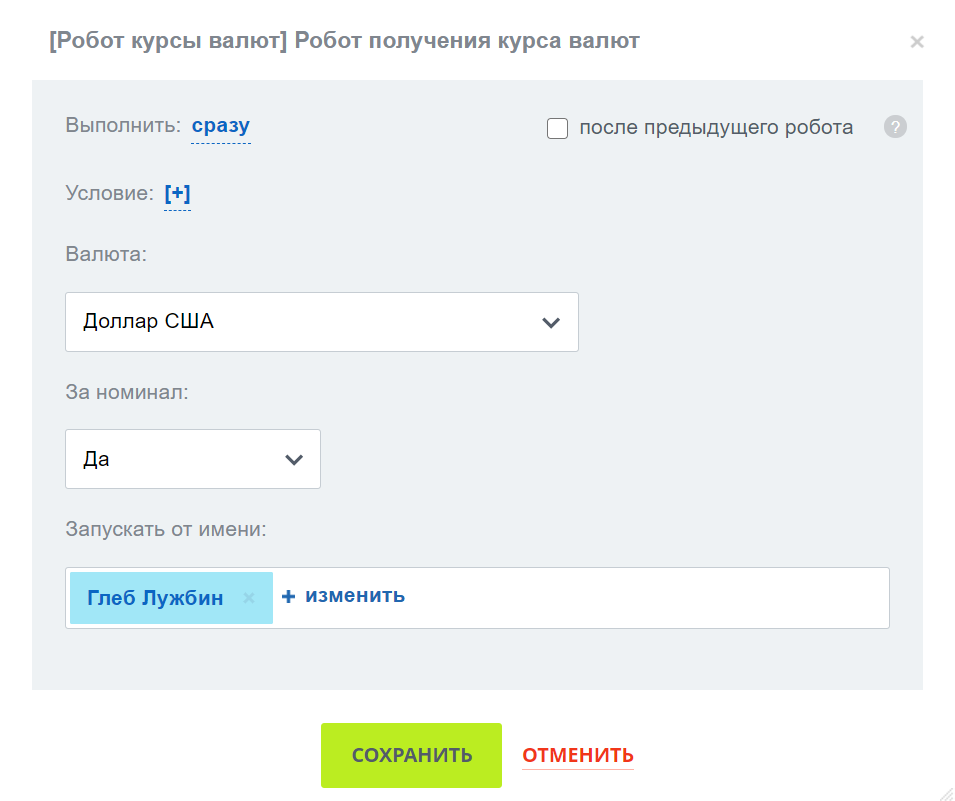955x801 pixels.
Task: Close the currency rate robot dialog
Action: coord(917,42)
